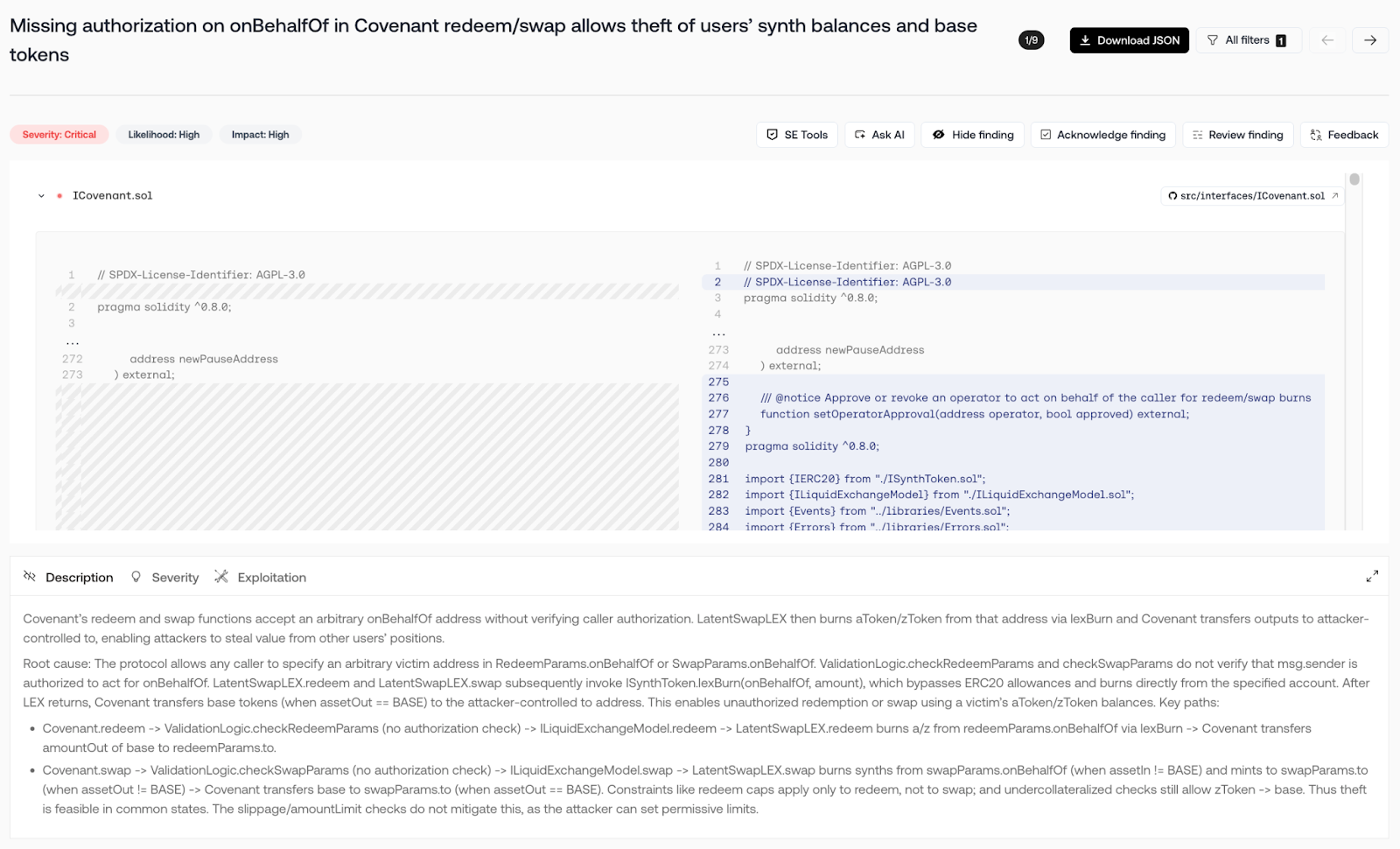
Task: Click the download icon in Download JSON
Action: (1085, 40)
